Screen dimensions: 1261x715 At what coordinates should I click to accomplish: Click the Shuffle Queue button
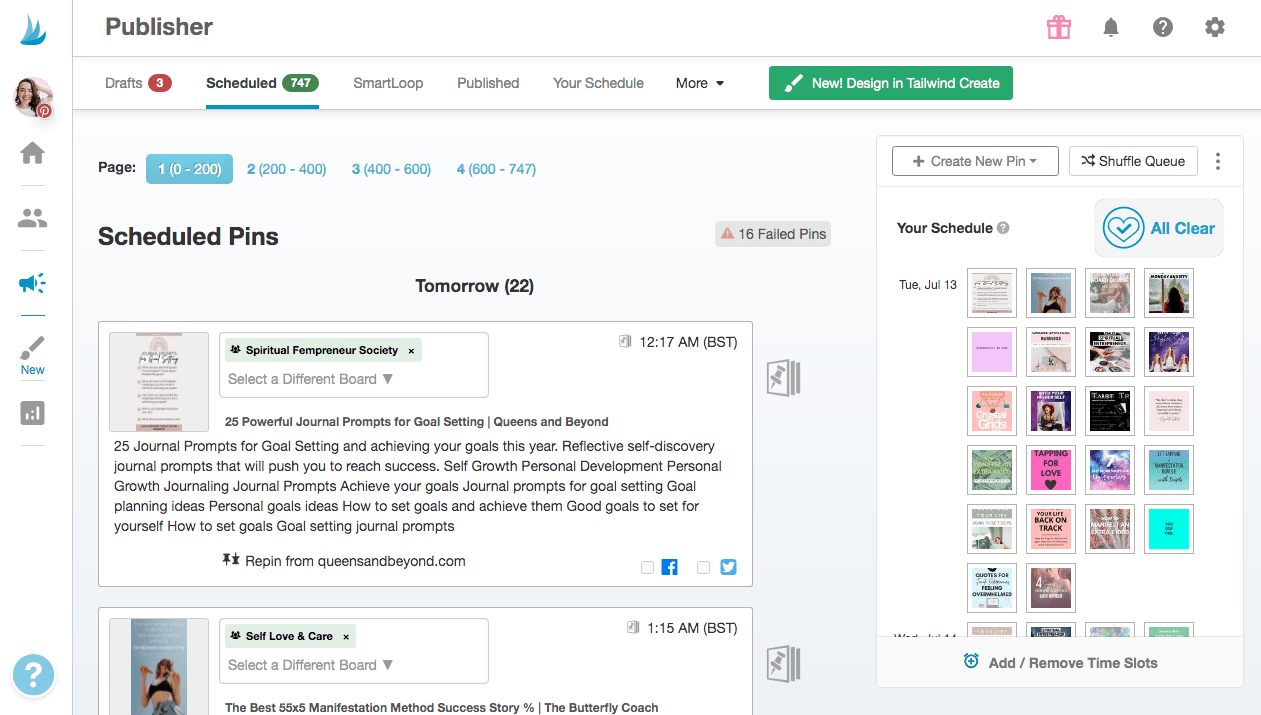[x=1133, y=161]
